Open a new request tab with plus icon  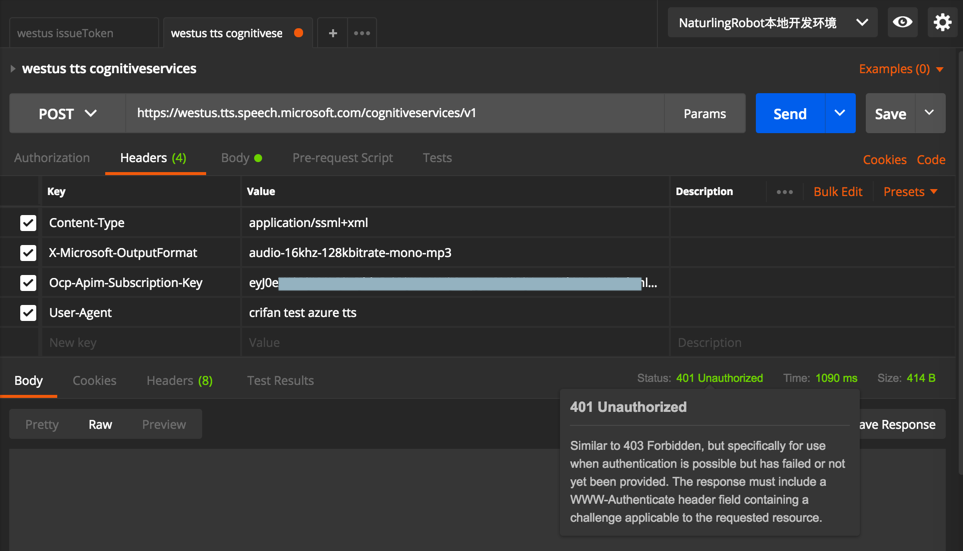coord(333,33)
